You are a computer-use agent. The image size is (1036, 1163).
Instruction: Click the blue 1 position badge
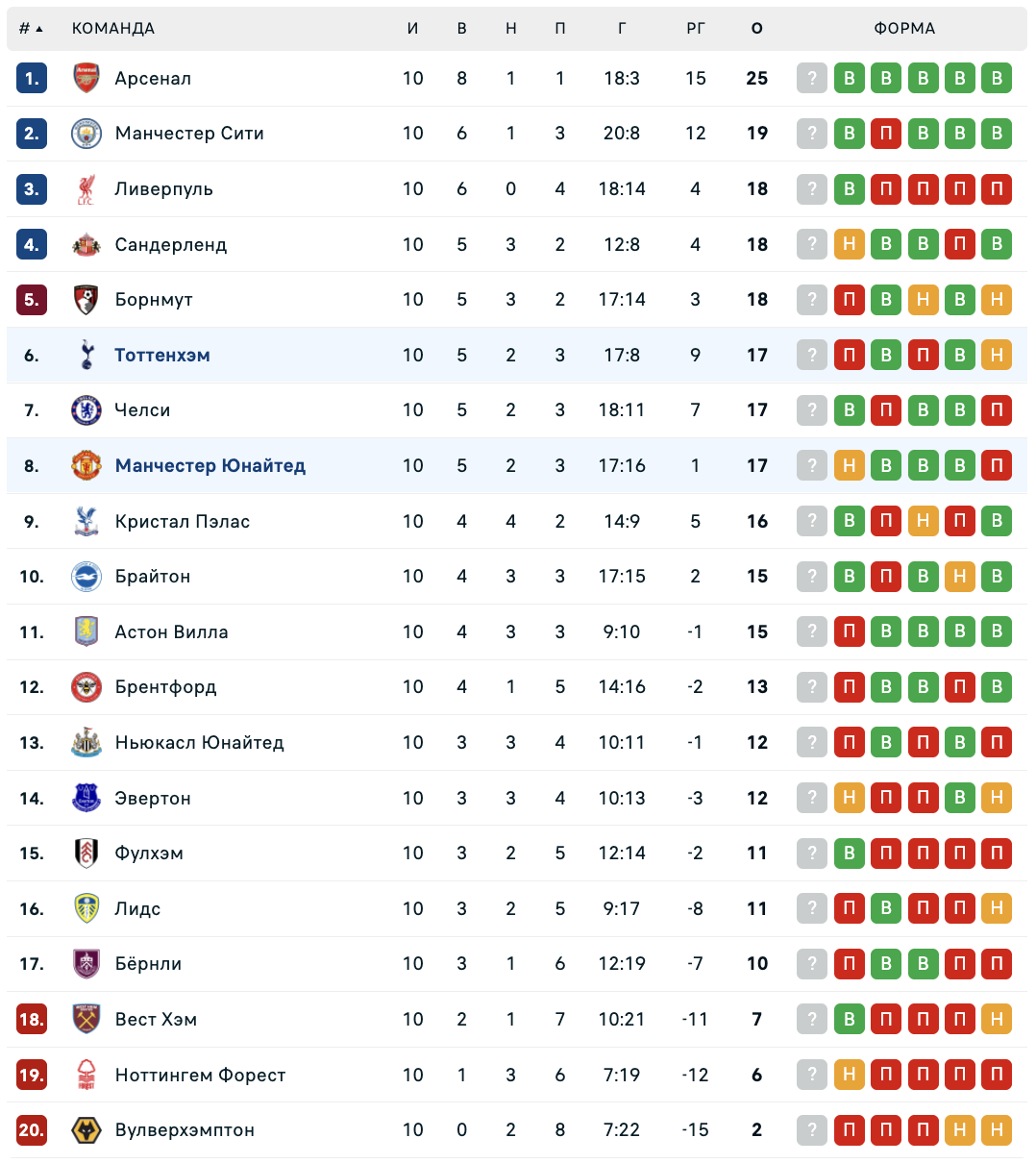click(x=32, y=79)
